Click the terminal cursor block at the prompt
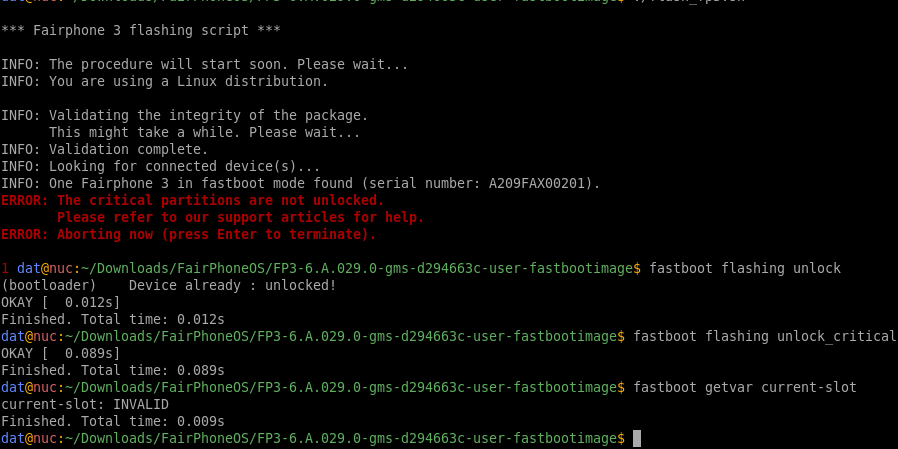898x449 pixels. (637, 439)
